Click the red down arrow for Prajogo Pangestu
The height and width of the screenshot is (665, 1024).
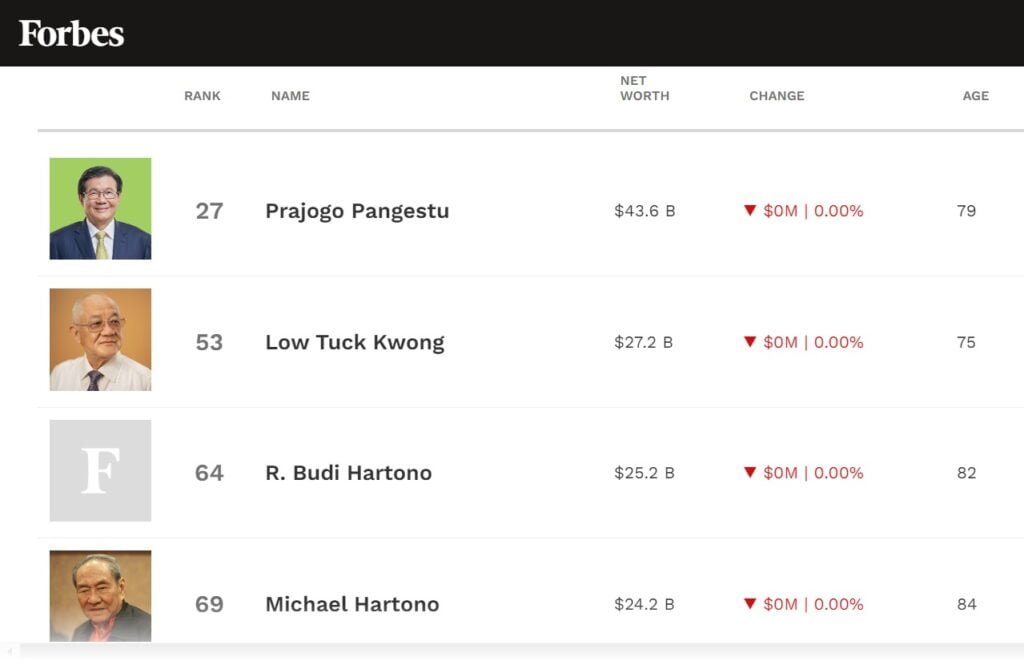(749, 211)
